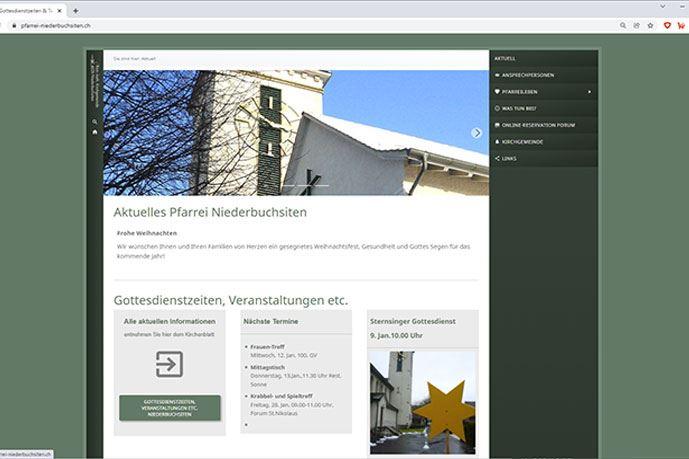
Task: Click the Brave shield icon in toolbar
Action: point(667,25)
